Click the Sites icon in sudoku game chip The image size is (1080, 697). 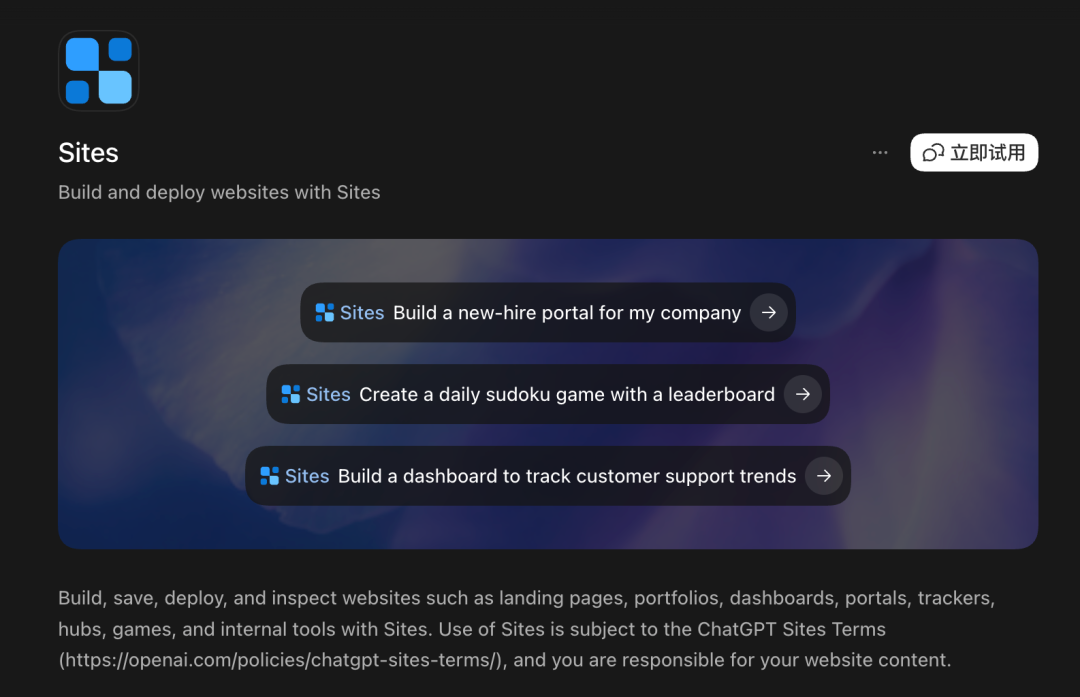(291, 394)
